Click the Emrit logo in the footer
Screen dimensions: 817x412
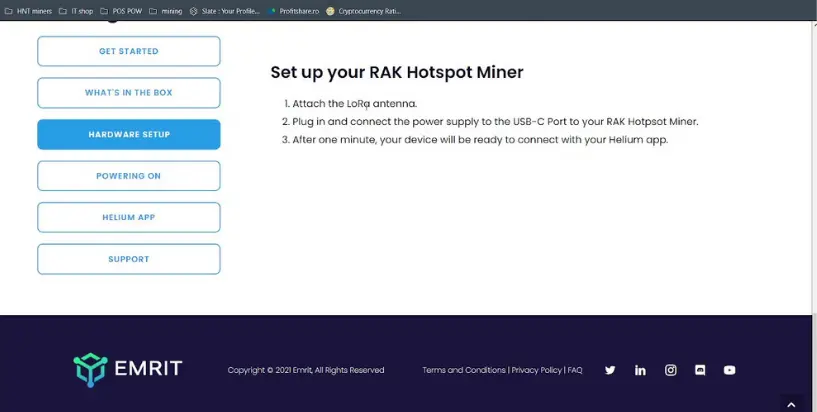click(x=128, y=370)
